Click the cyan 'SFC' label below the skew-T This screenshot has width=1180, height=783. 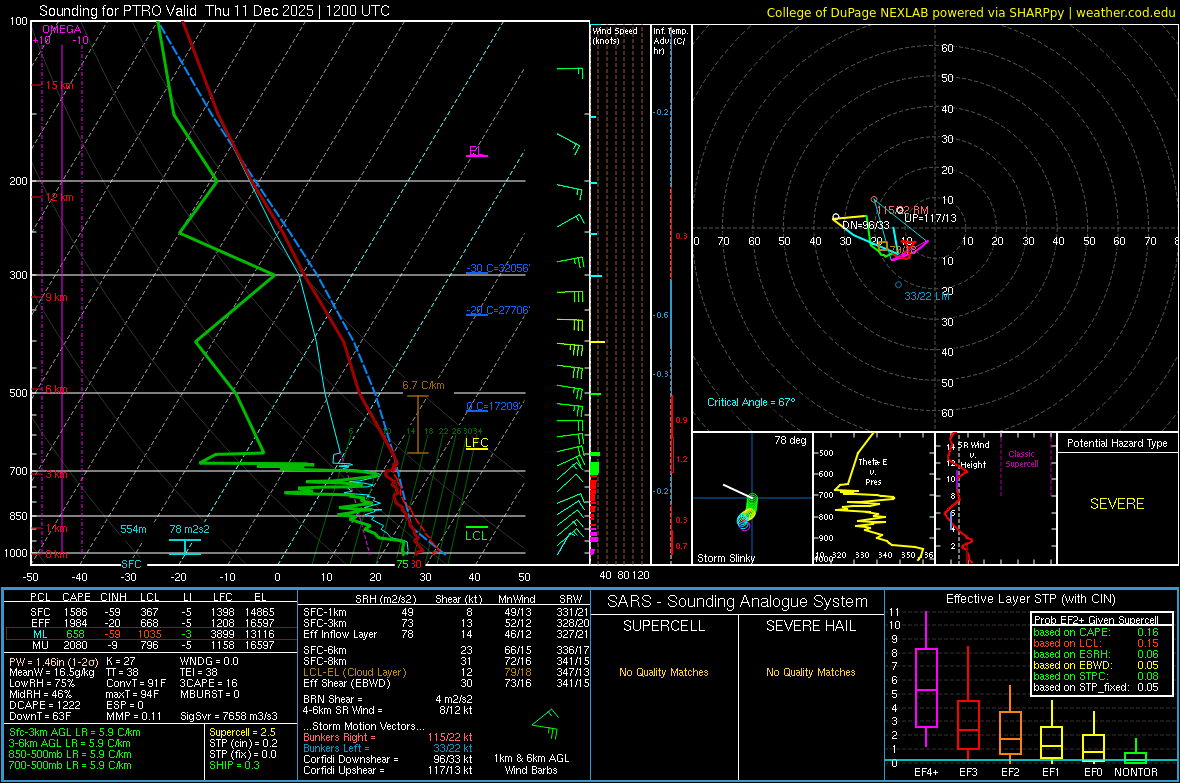(x=131, y=564)
